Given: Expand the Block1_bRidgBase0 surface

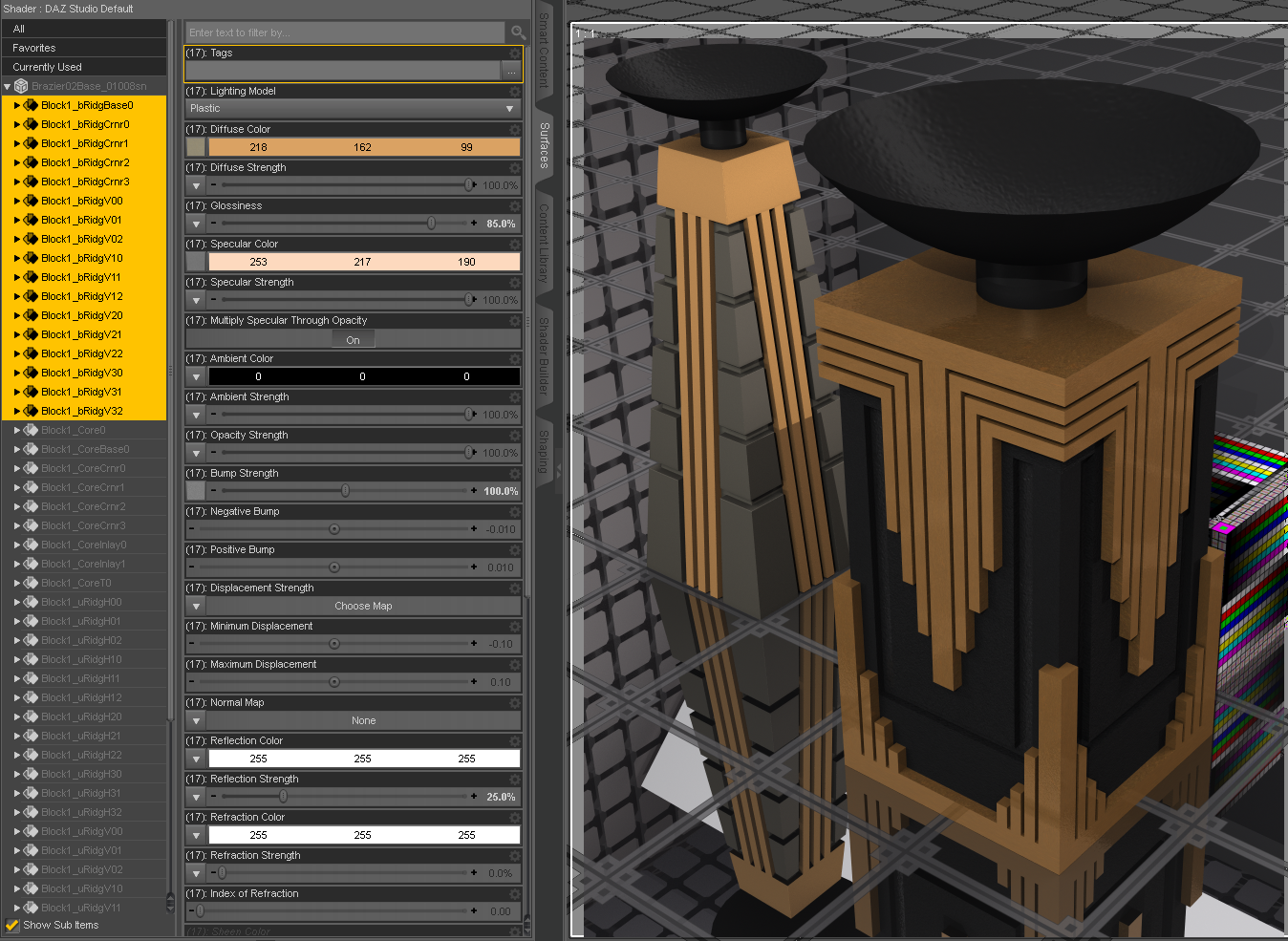Looking at the screenshot, I should point(17,105).
